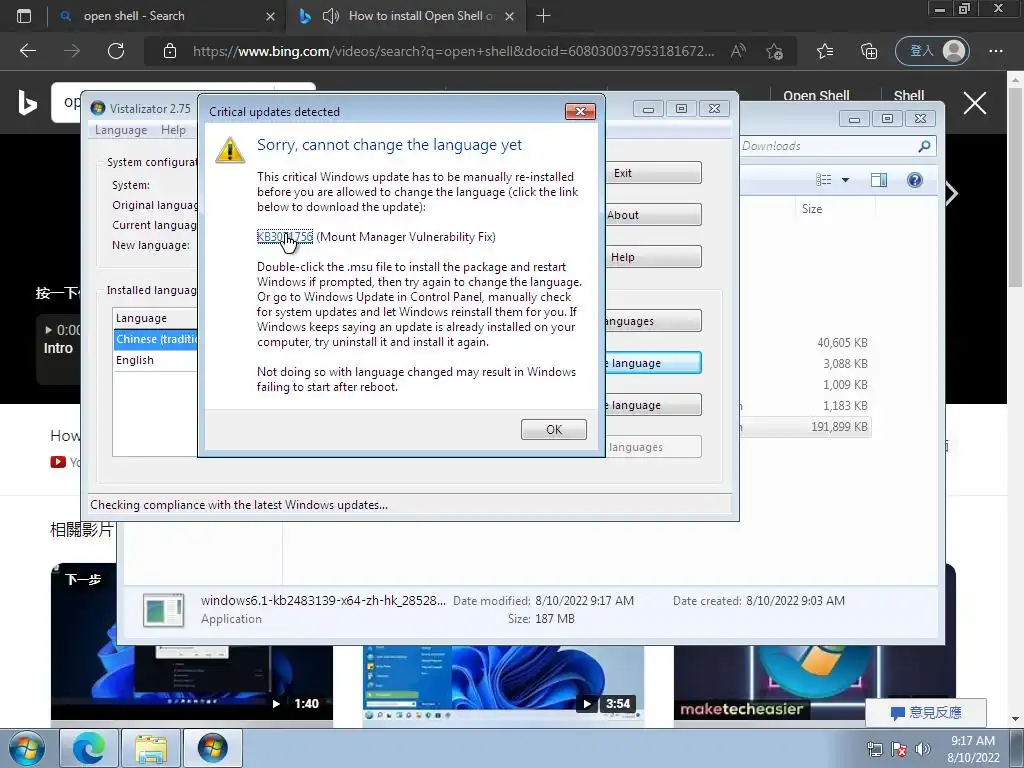Click the Edge forward arrow icon
Image resolution: width=1024 pixels, height=768 pixels.
[72, 51]
